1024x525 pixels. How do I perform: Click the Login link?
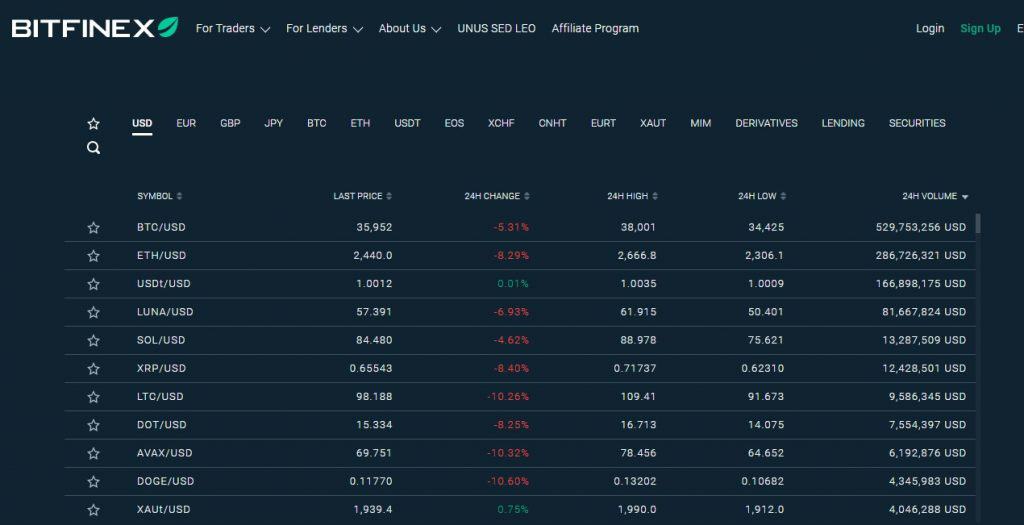pyautogui.click(x=930, y=29)
